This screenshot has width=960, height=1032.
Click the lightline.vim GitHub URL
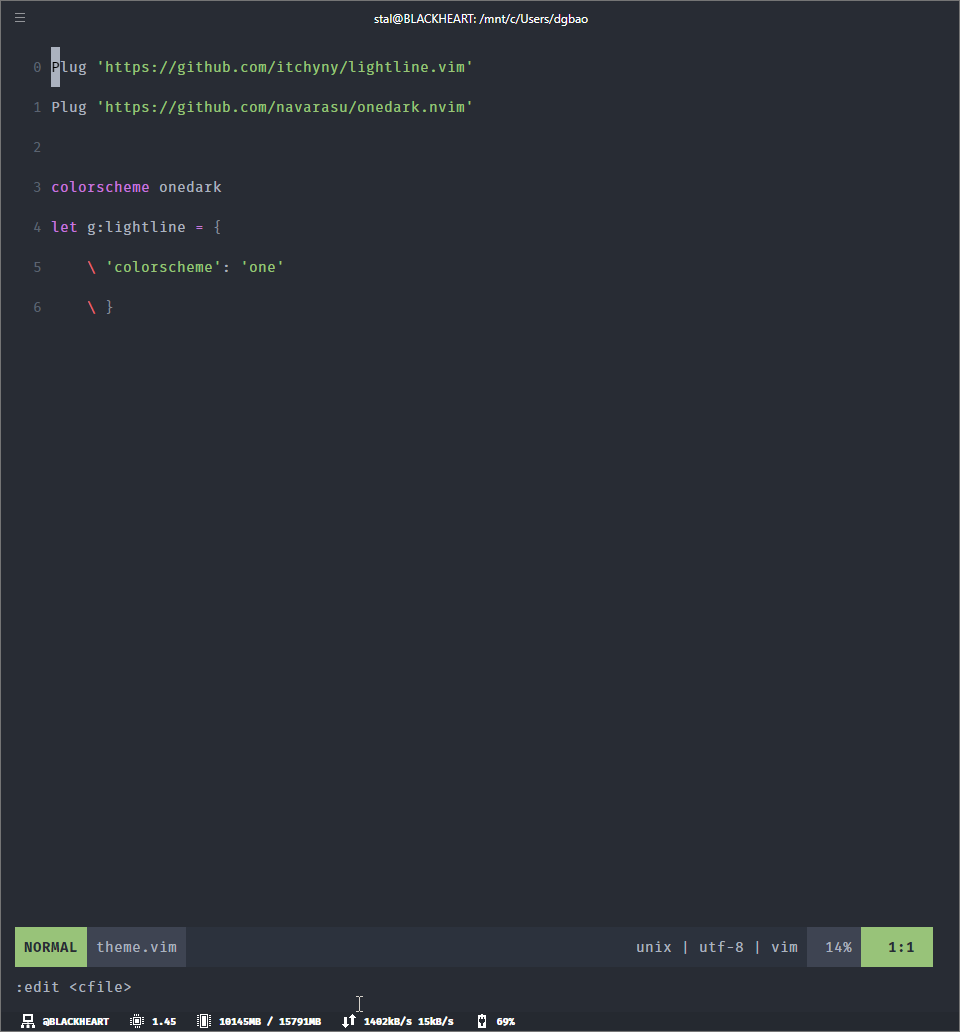285,67
